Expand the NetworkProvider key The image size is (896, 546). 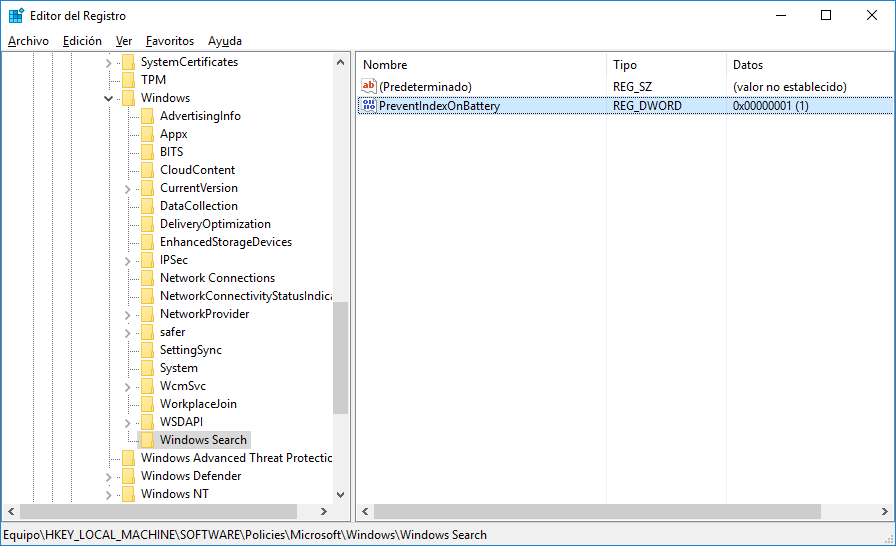point(127,314)
